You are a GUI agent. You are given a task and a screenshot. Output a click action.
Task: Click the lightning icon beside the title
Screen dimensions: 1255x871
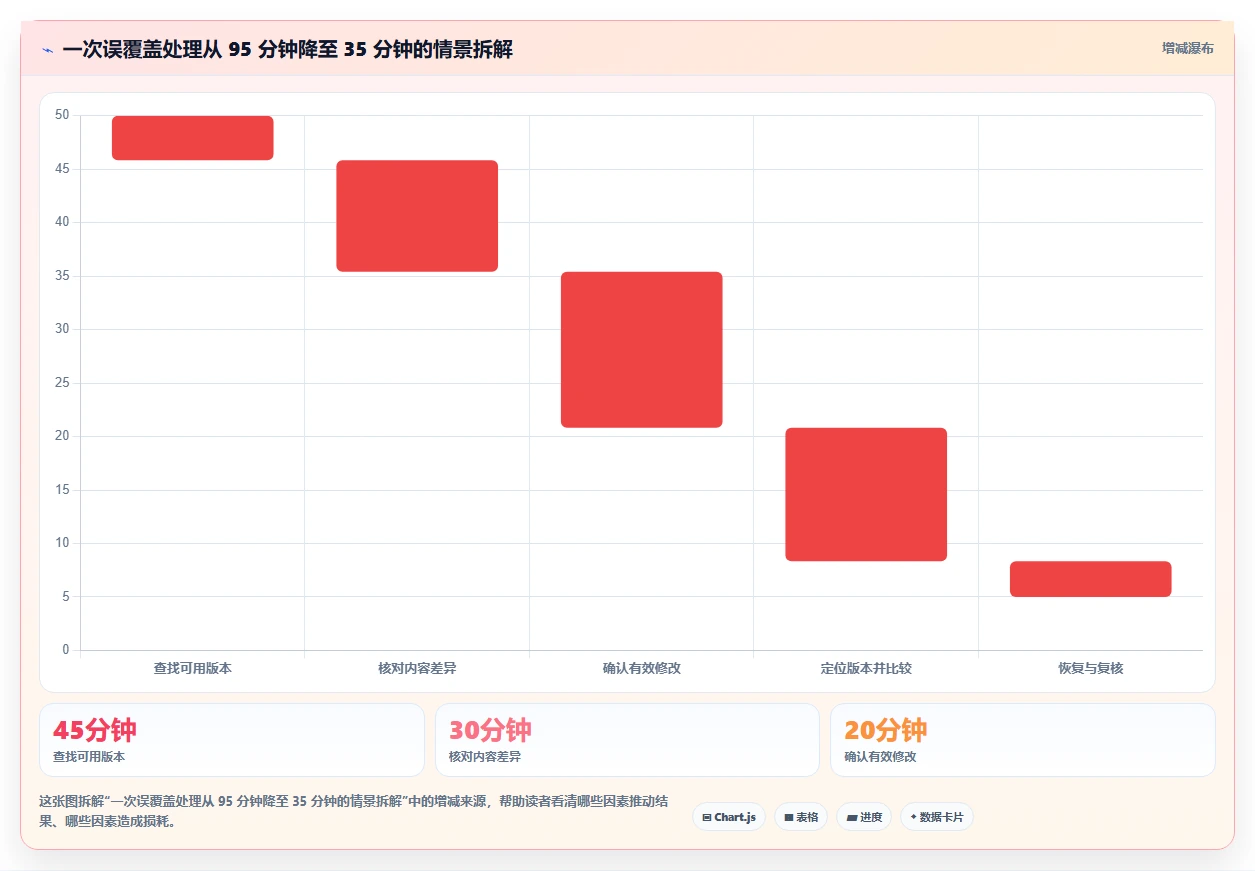tap(47, 50)
